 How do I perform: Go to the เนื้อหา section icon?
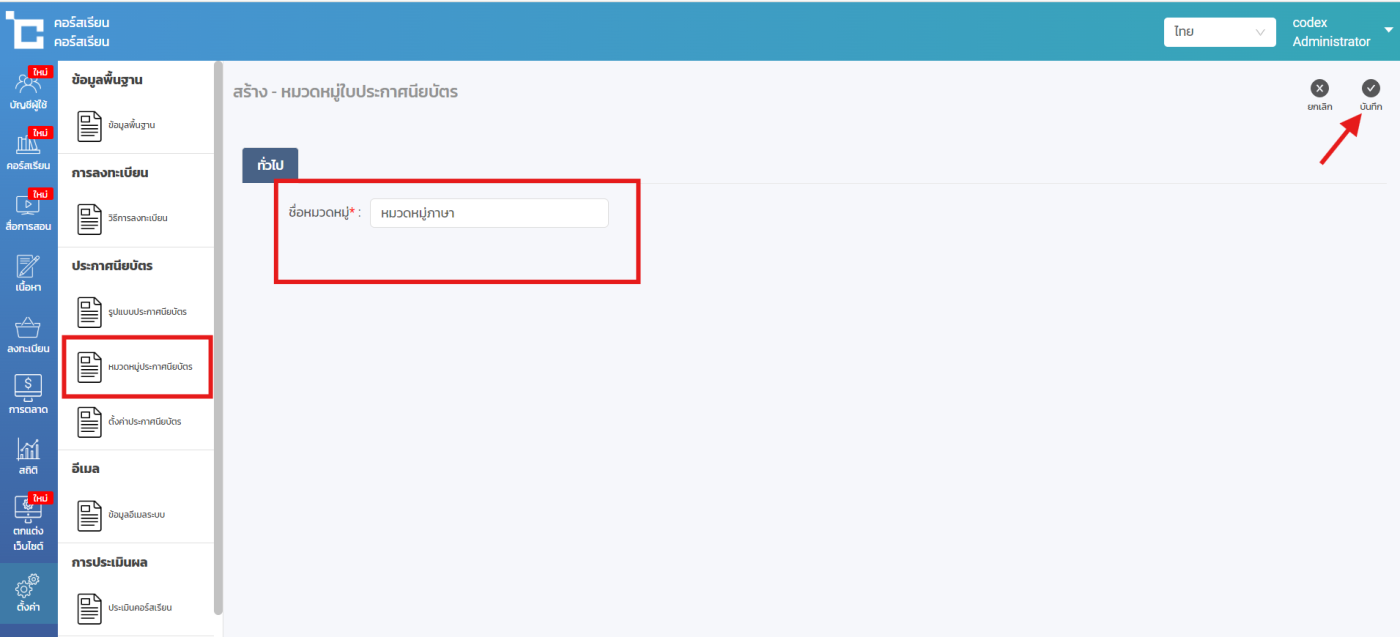tap(28, 273)
